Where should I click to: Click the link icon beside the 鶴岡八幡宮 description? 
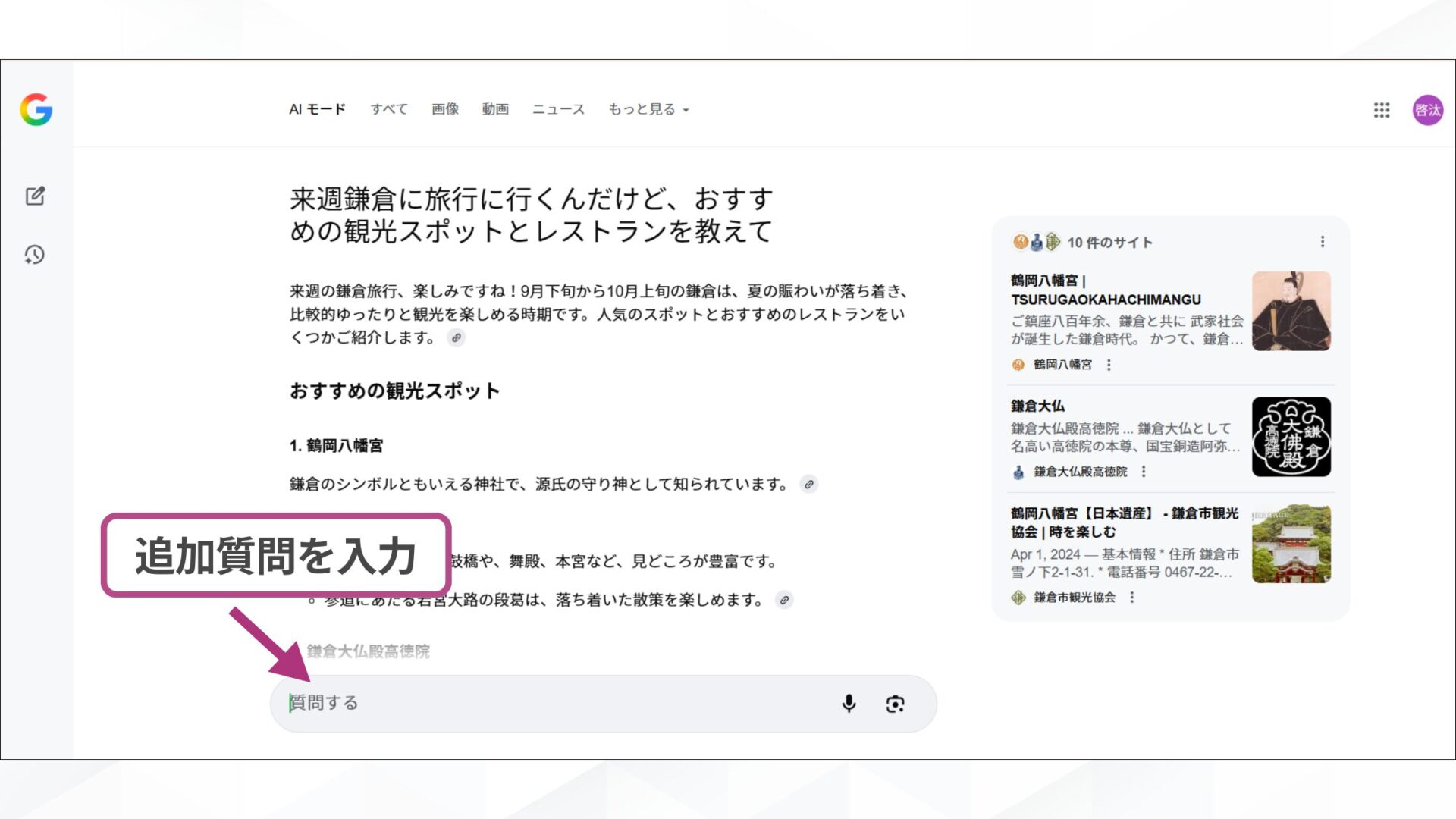(809, 484)
